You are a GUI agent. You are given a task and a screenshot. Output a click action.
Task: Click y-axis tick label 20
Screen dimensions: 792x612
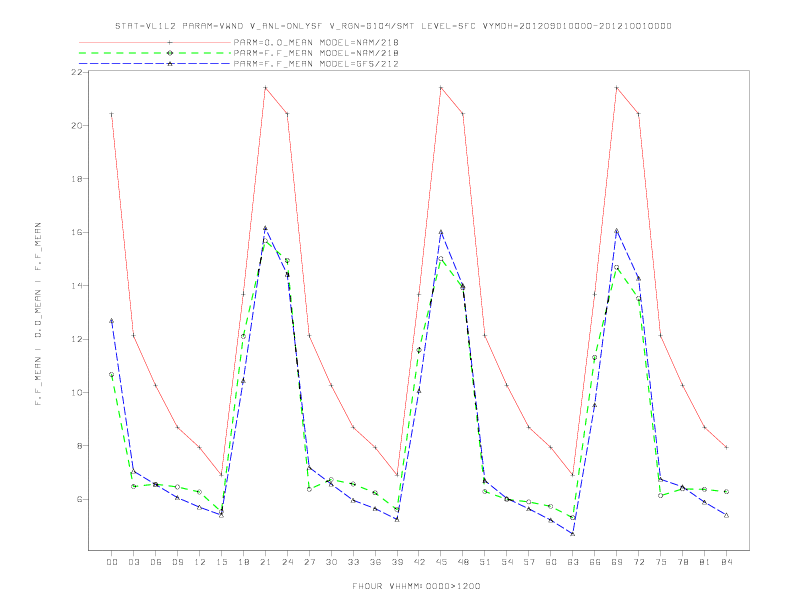pyautogui.click(x=76, y=125)
